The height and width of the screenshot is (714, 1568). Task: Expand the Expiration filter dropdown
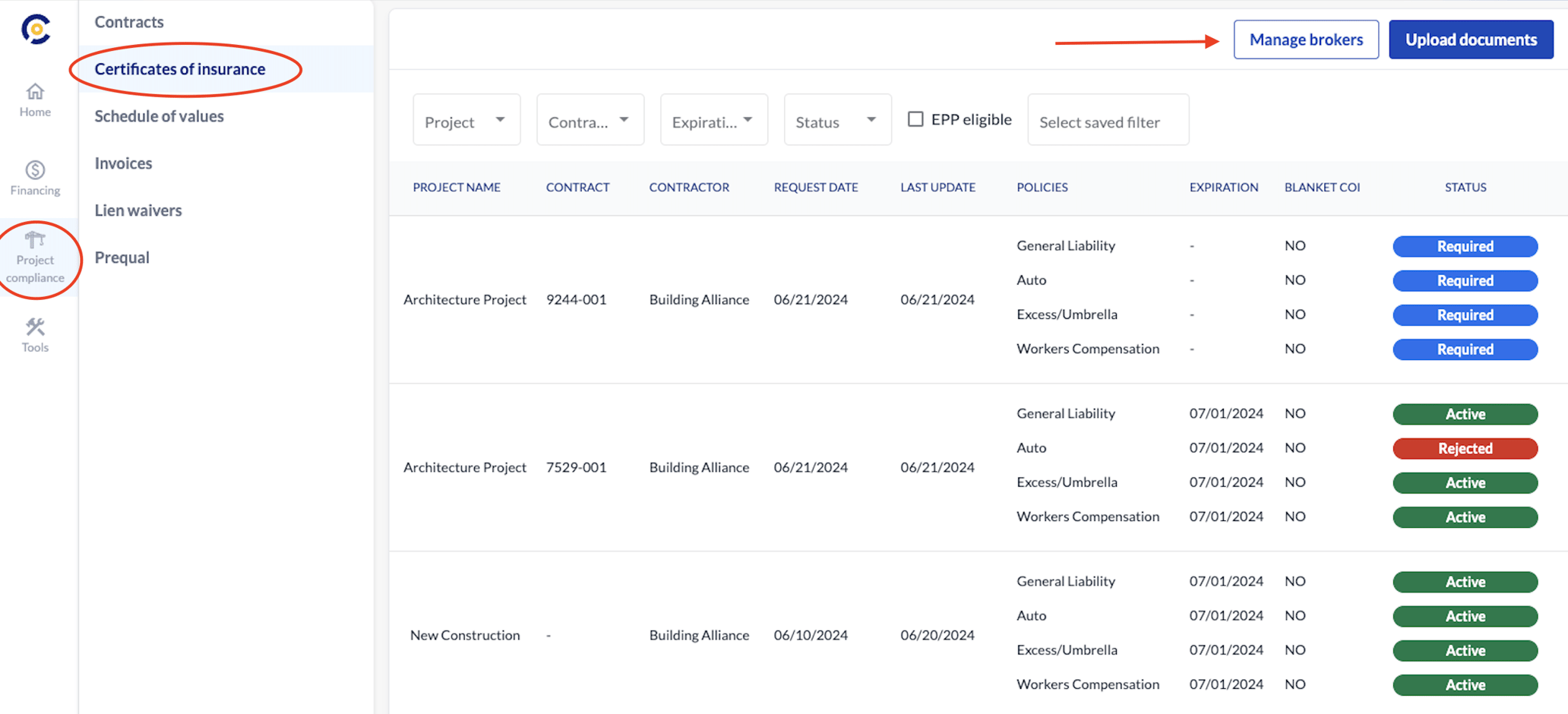point(713,121)
